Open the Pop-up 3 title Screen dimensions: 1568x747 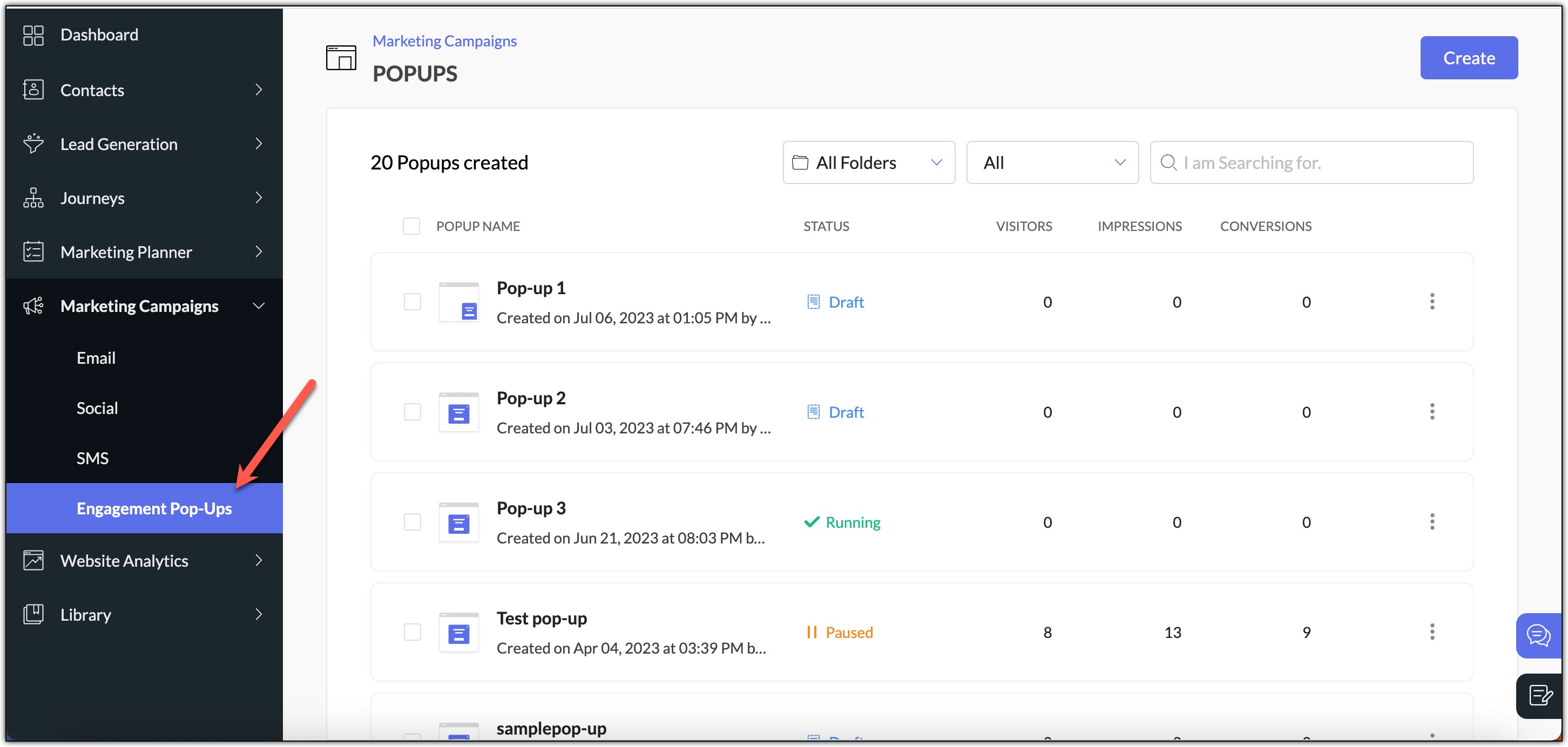click(x=531, y=508)
